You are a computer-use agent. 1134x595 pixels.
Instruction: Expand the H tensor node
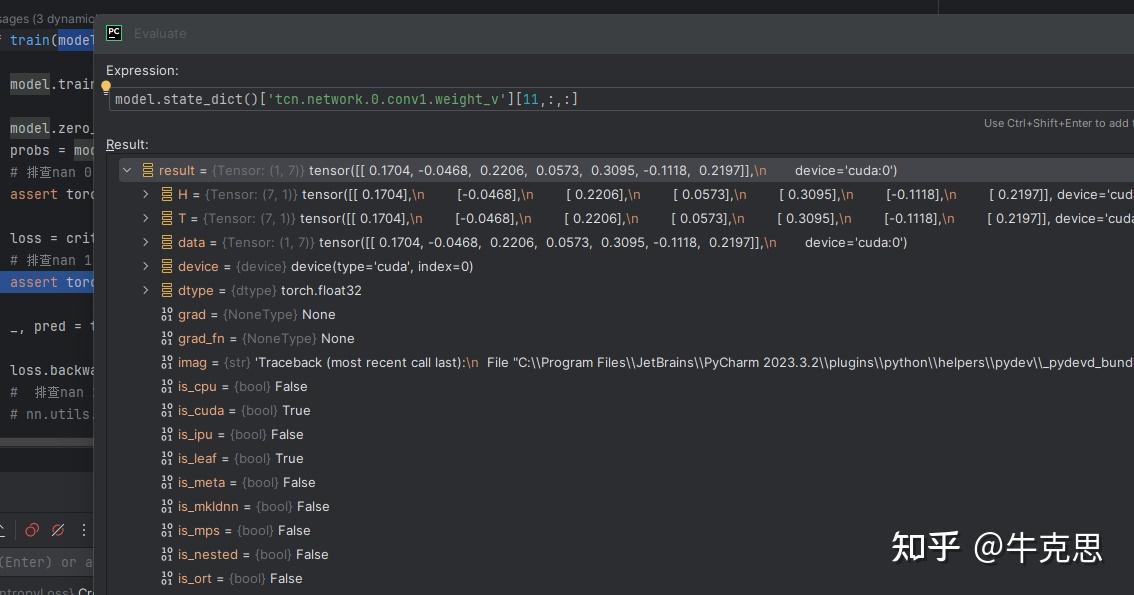pos(146,194)
